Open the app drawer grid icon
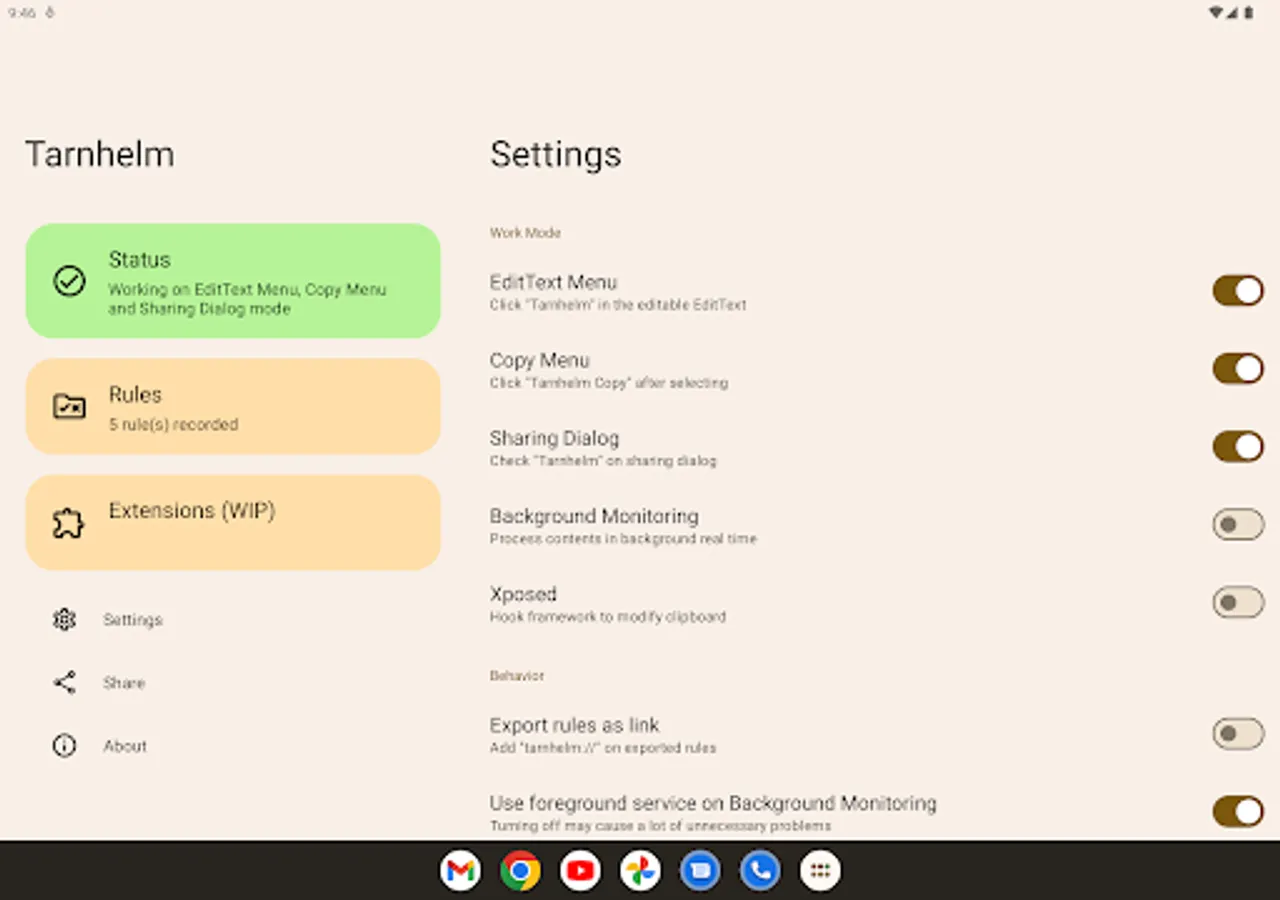Image resolution: width=1280 pixels, height=900 pixels. click(x=820, y=871)
